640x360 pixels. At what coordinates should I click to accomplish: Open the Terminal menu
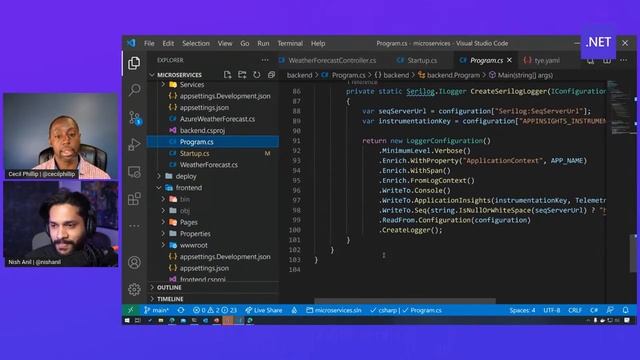[290, 43]
